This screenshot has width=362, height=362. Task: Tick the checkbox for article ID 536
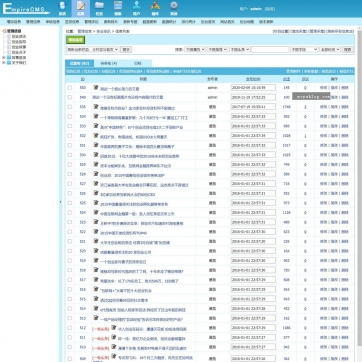[x=70, y=107]
